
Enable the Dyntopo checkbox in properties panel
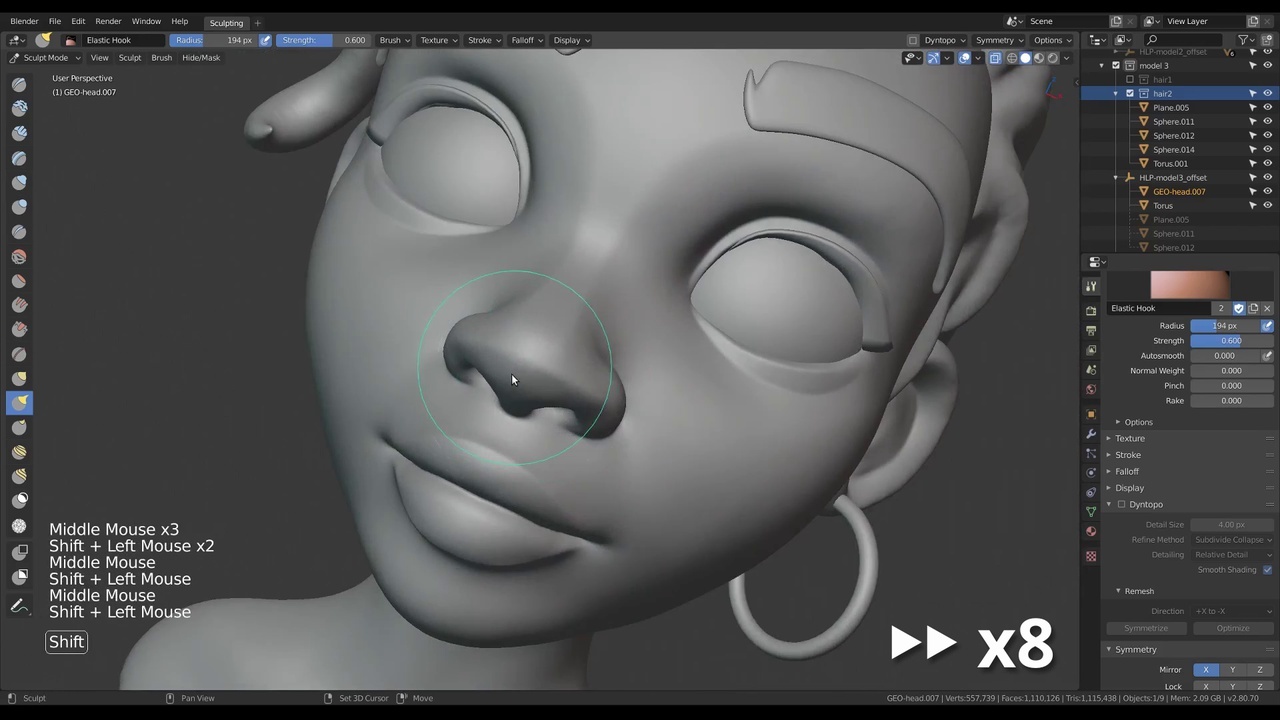1121,504
